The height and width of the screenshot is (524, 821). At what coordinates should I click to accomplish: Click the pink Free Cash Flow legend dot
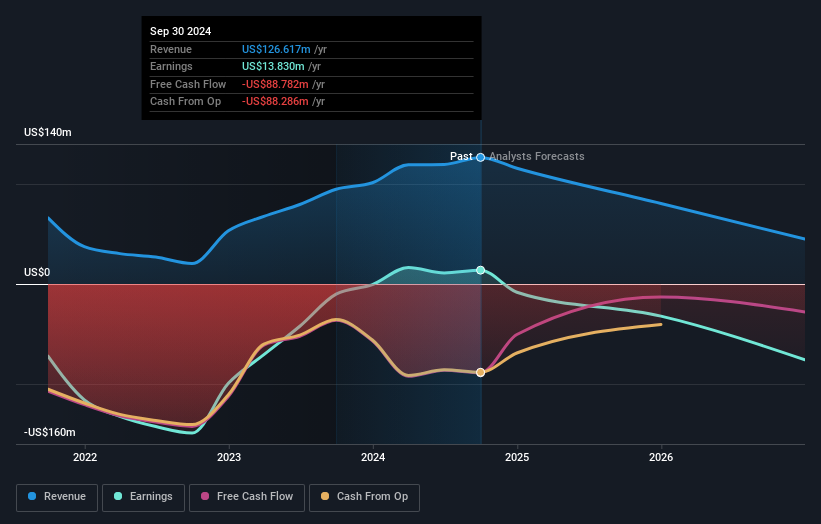pyautogui.click(x=205, y=496)
